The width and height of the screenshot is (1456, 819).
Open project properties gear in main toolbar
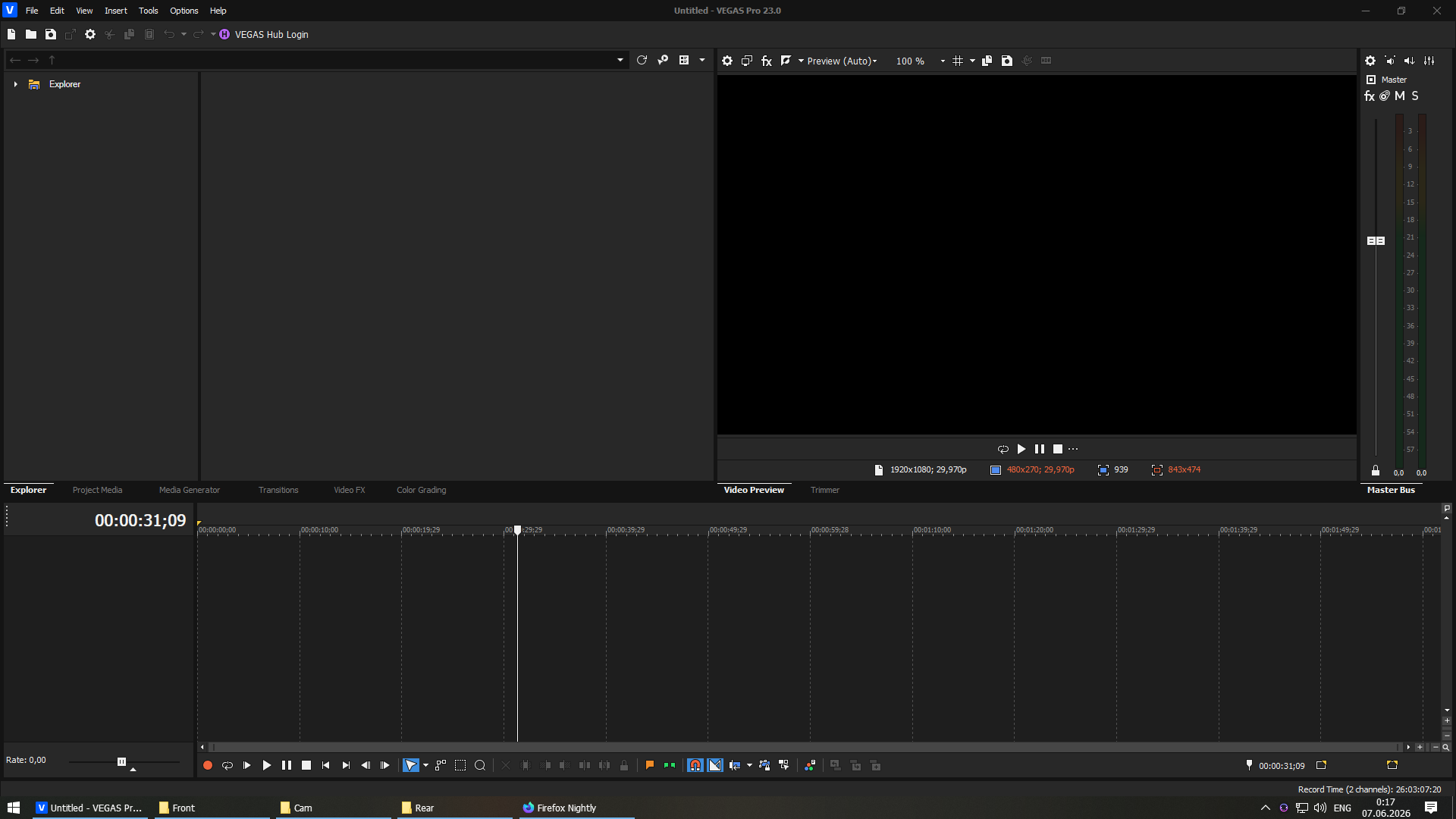90,34
